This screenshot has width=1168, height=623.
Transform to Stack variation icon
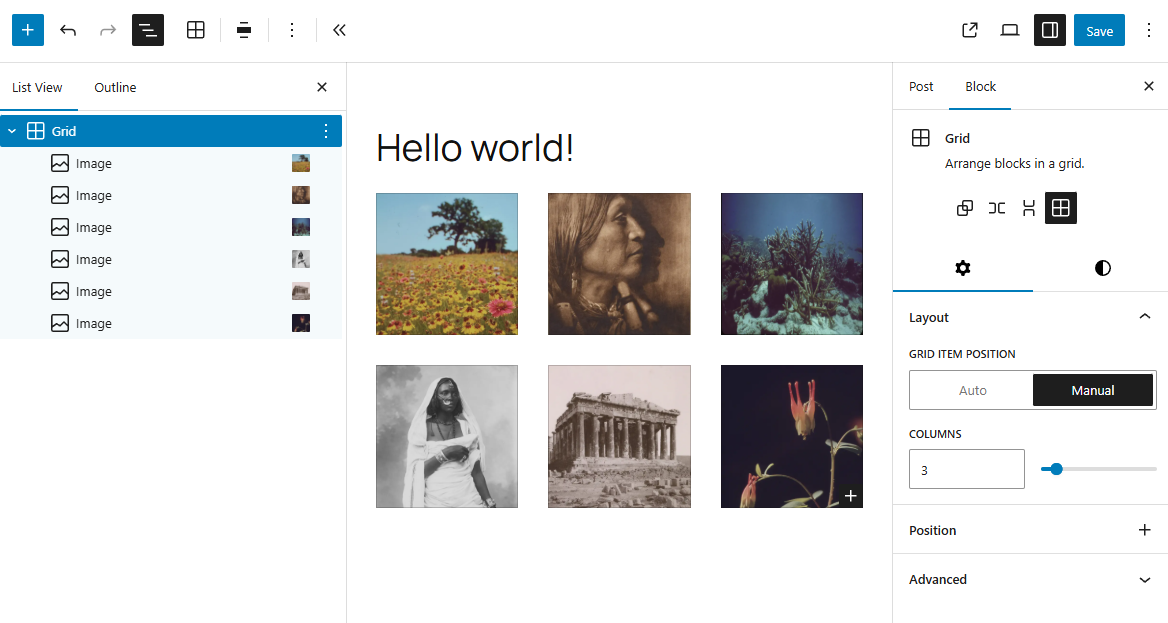tap(1029, 208)
